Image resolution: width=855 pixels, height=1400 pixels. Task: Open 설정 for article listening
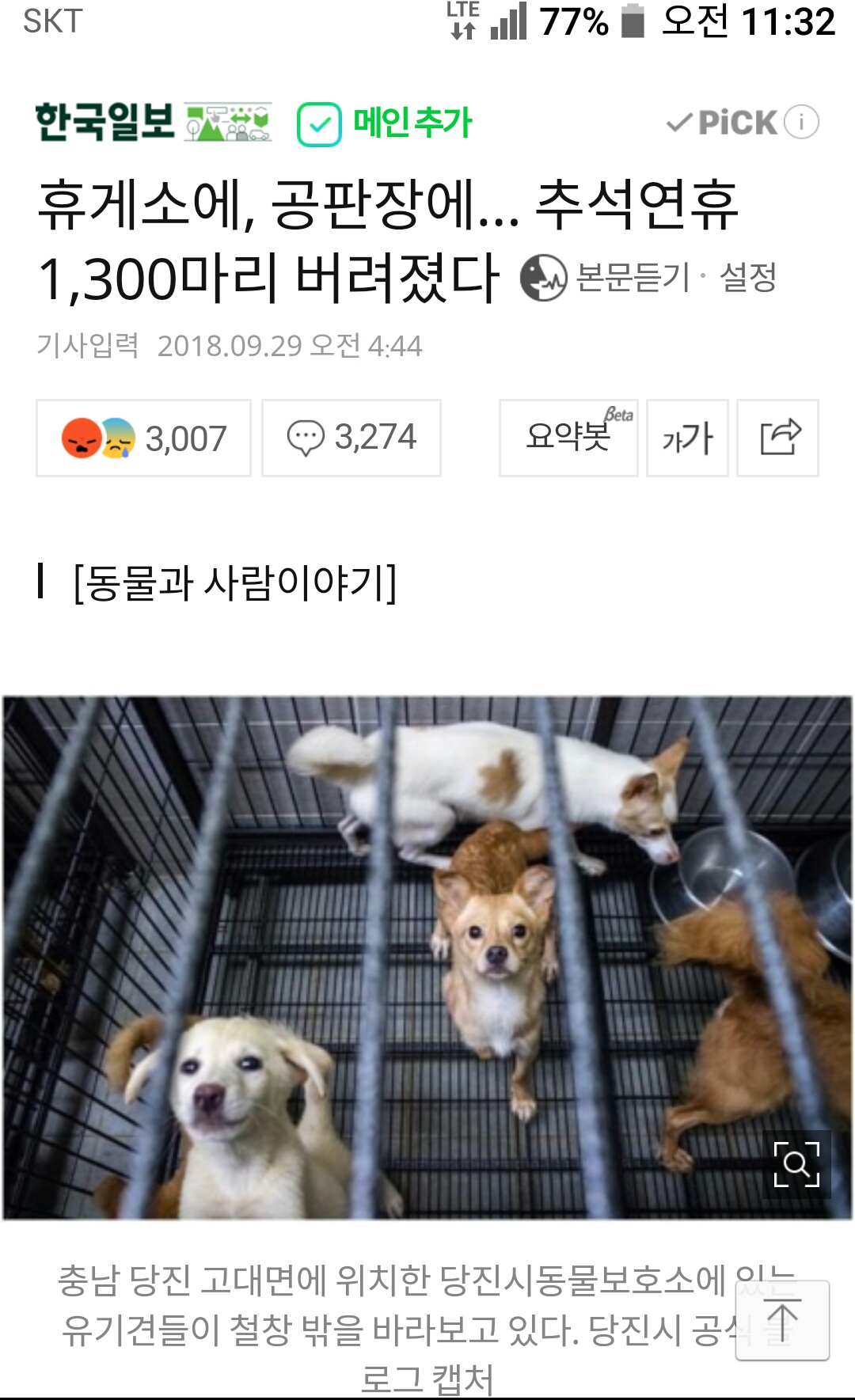click(x=747, y=278)
